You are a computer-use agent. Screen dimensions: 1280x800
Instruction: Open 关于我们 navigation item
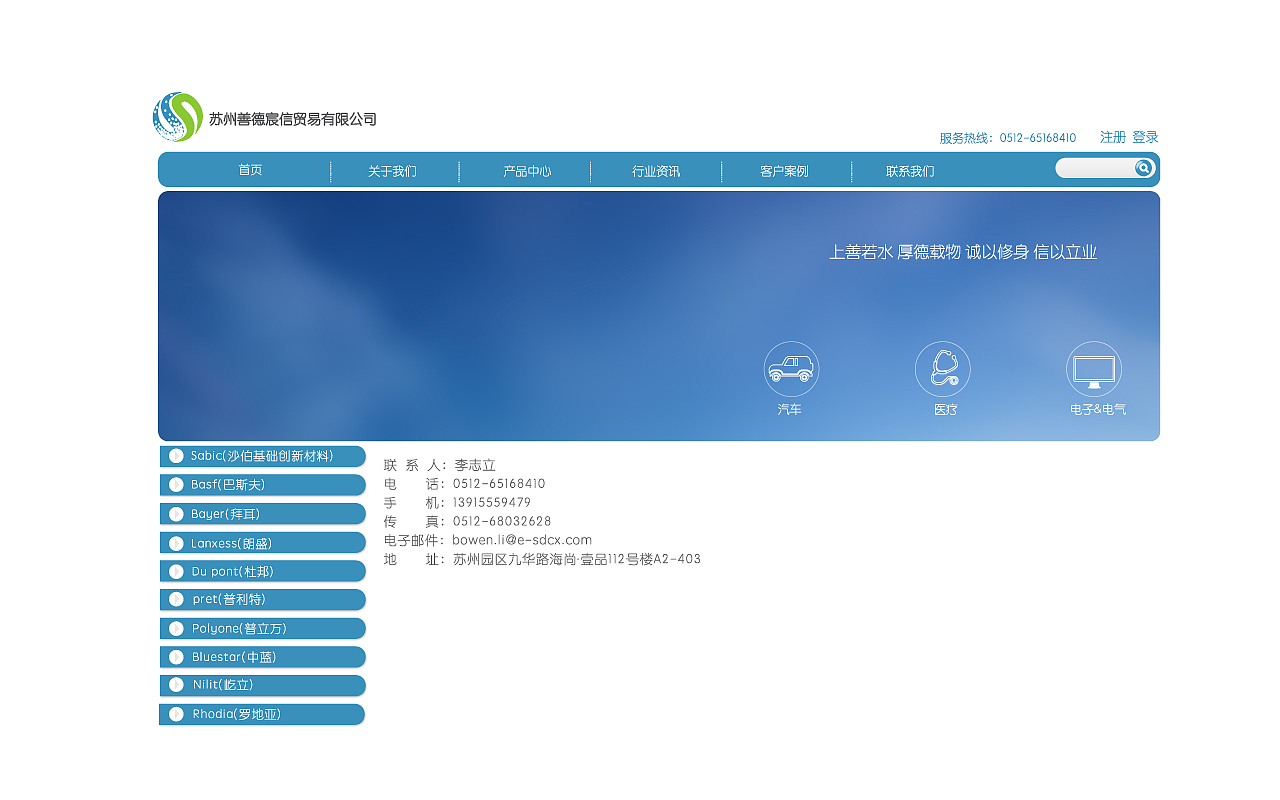392,171
